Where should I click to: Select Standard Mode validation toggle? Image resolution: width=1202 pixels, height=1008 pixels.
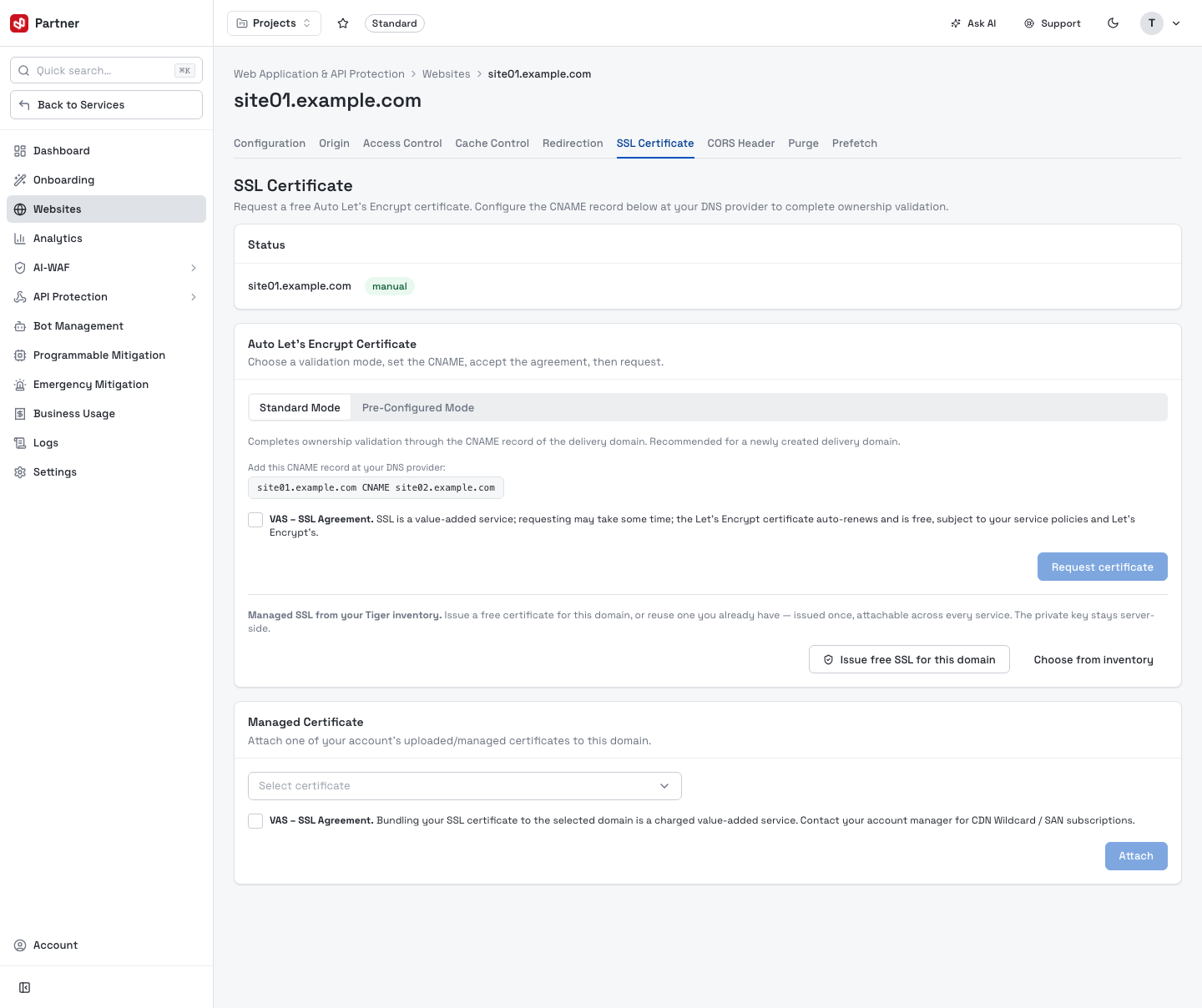(300, 408)
